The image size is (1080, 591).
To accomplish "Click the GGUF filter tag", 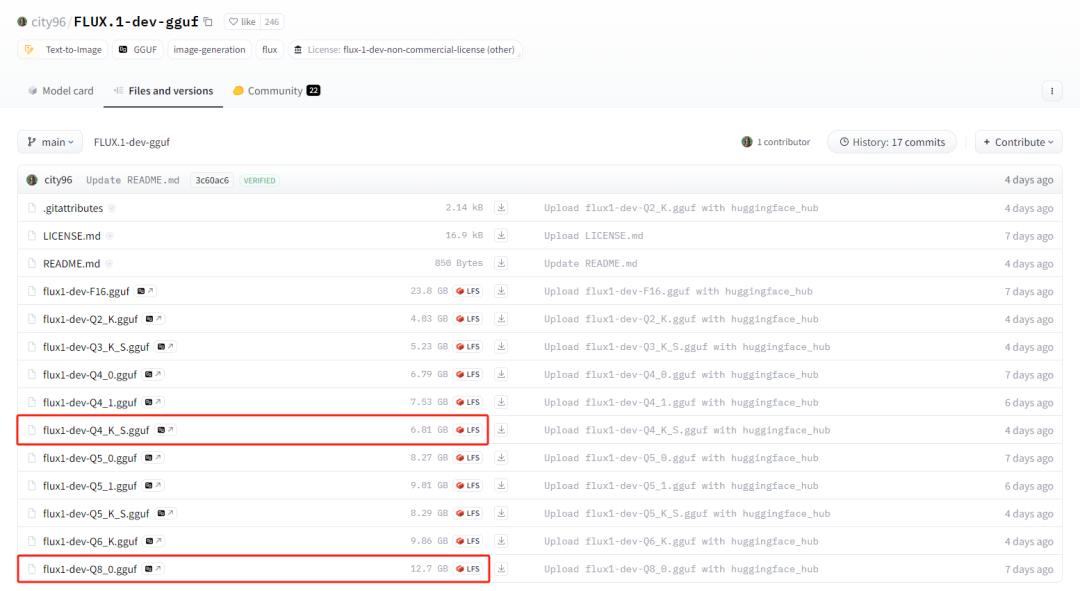I will (137, 49).
